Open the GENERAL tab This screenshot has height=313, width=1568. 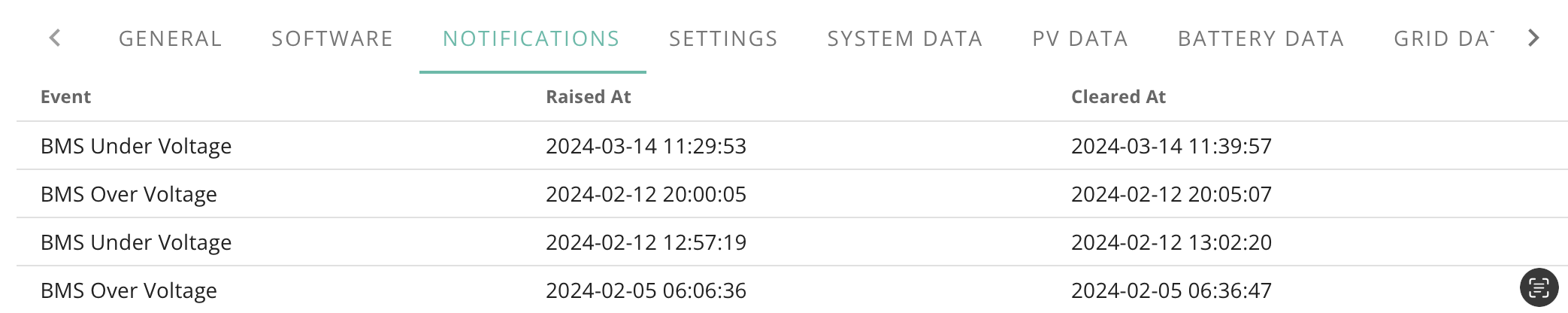[x=171, y=38]
